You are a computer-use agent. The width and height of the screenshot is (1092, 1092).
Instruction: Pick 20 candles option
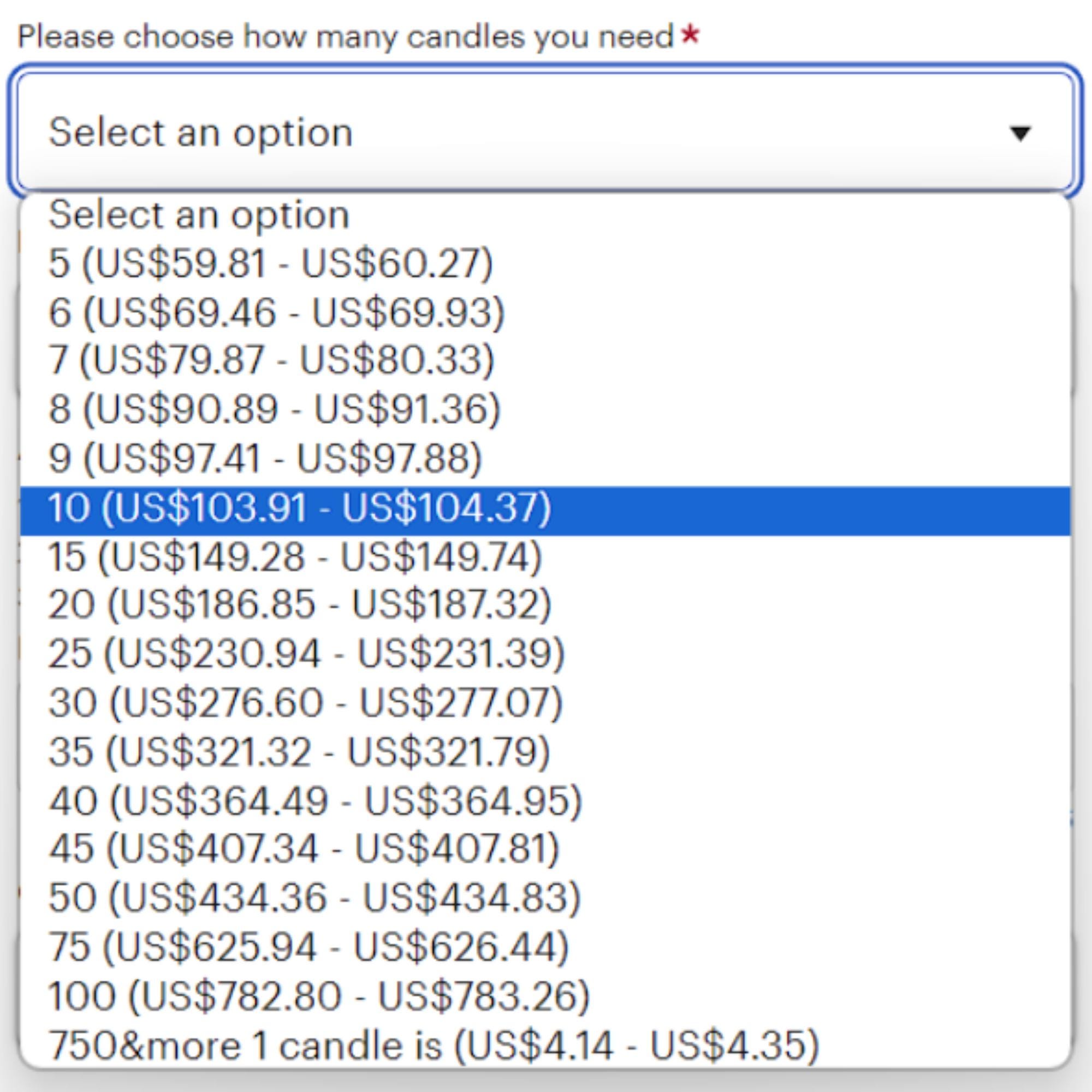(x=300, y=604)
